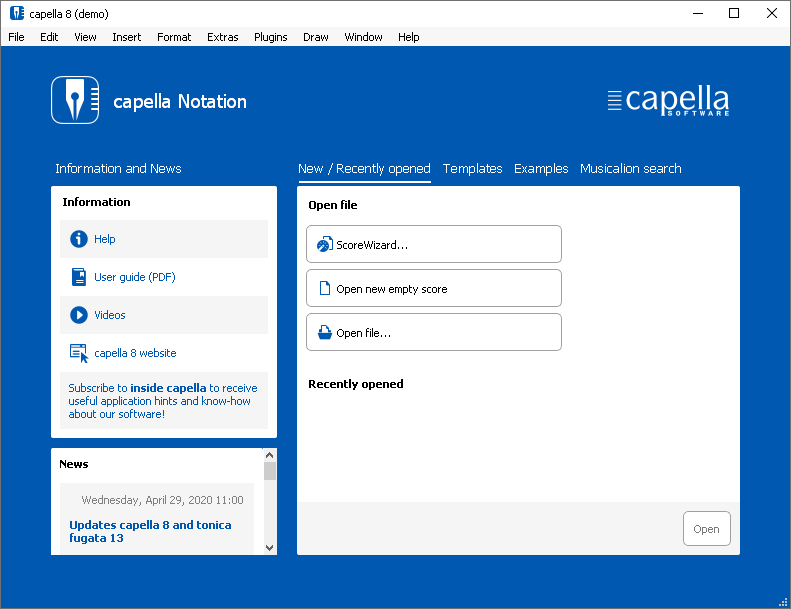Switch to the Templates tab

(472, 169)
